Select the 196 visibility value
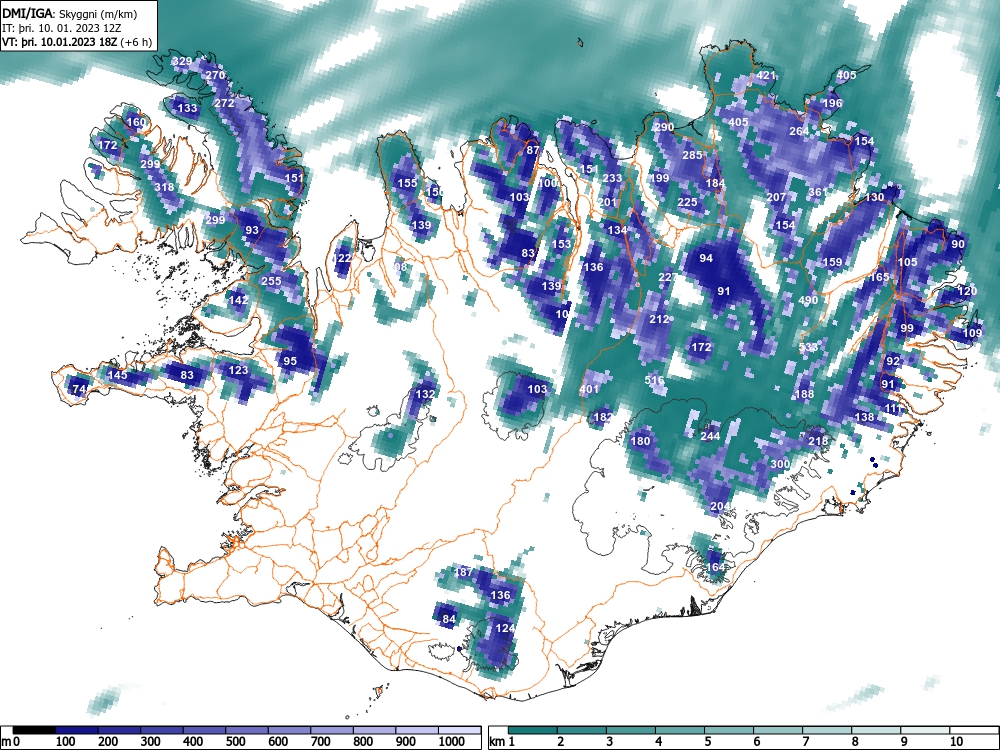 pyautogui.click(x=832, y=103)
